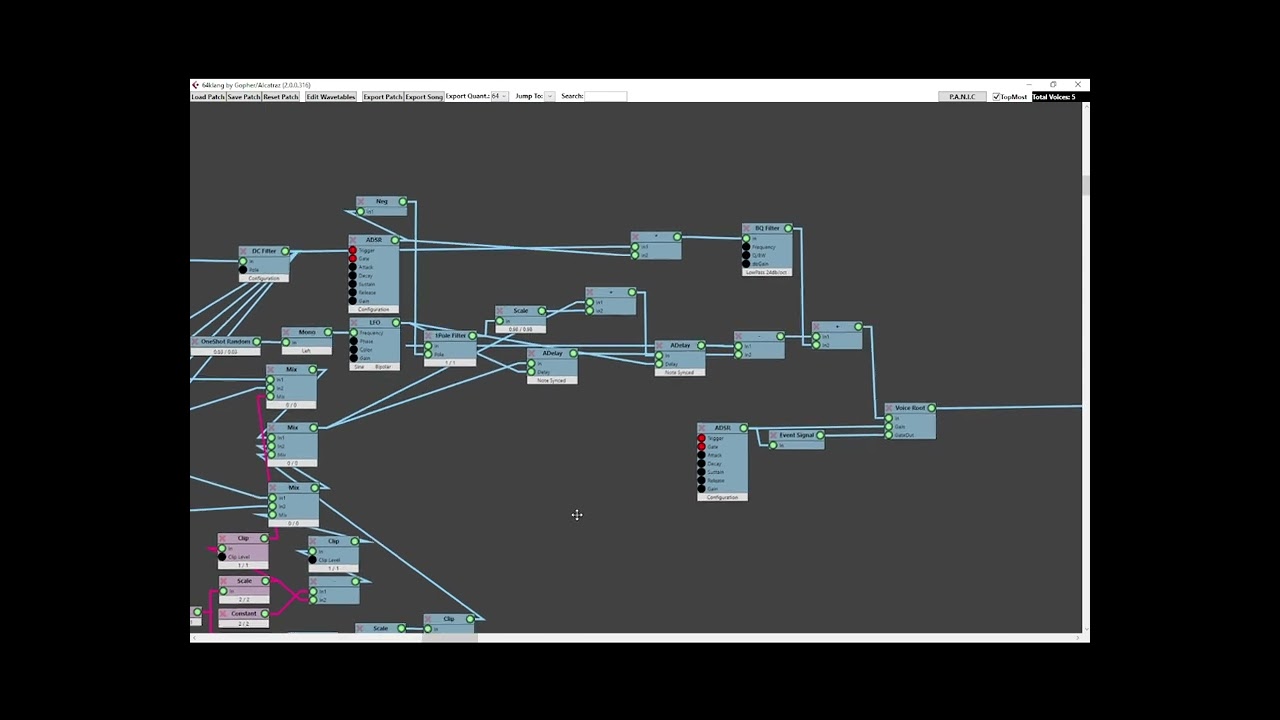Click the black Pole port on DC Filter

[x=243, y=270]
